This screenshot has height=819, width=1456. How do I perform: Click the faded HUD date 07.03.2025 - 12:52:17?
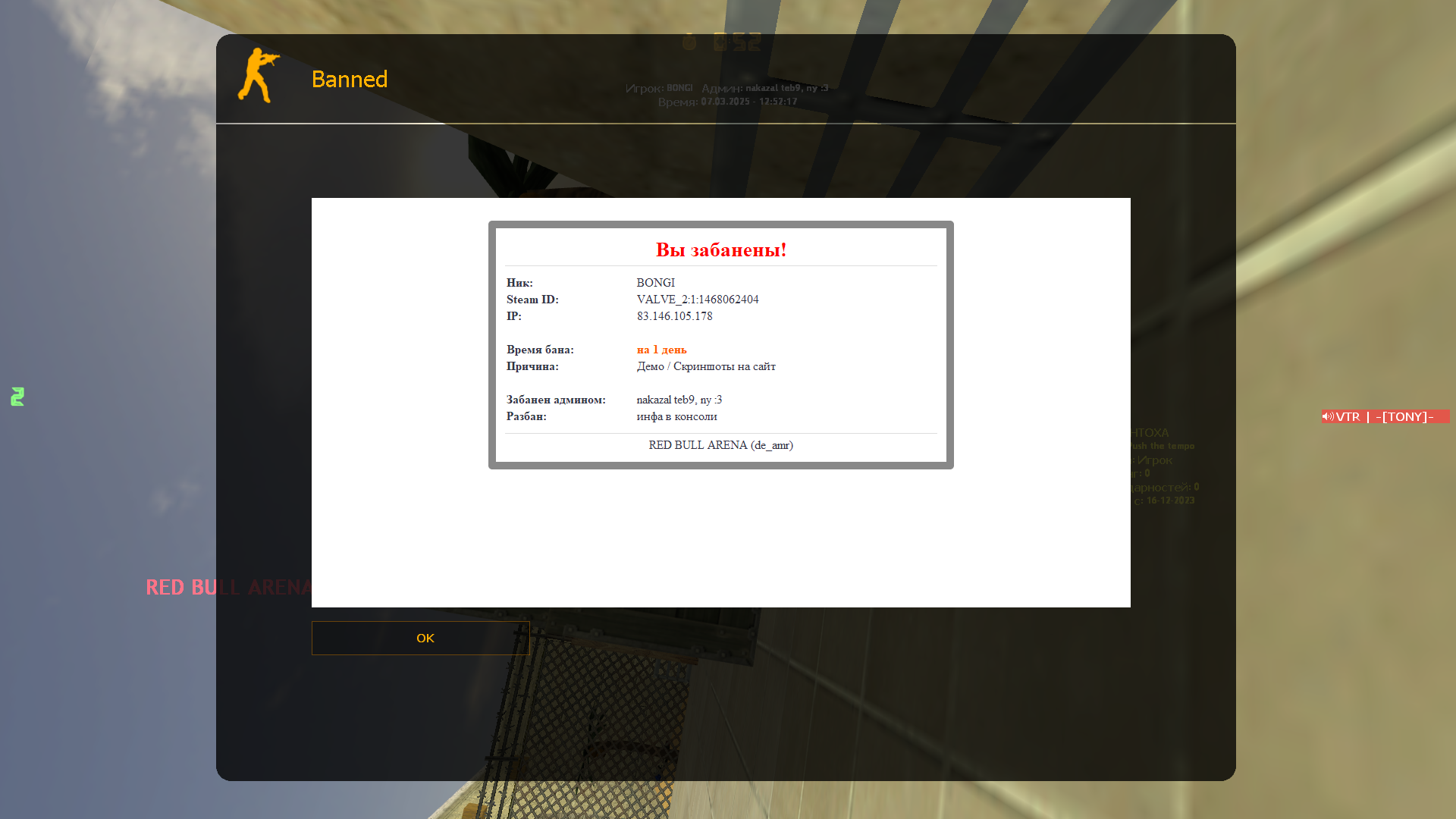[x=748, y=102]
